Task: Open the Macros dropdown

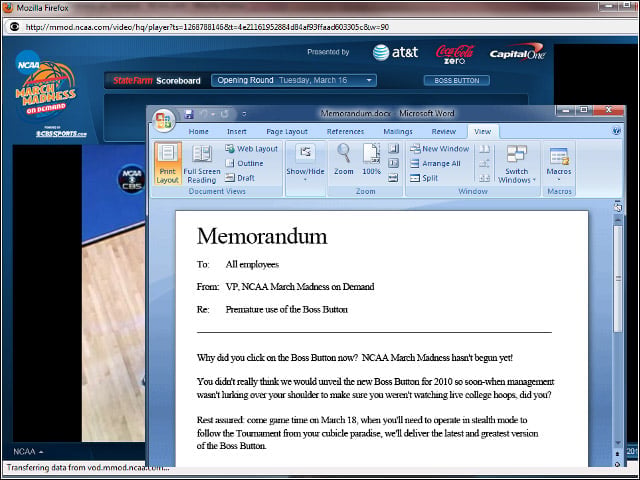Action: 559,164
